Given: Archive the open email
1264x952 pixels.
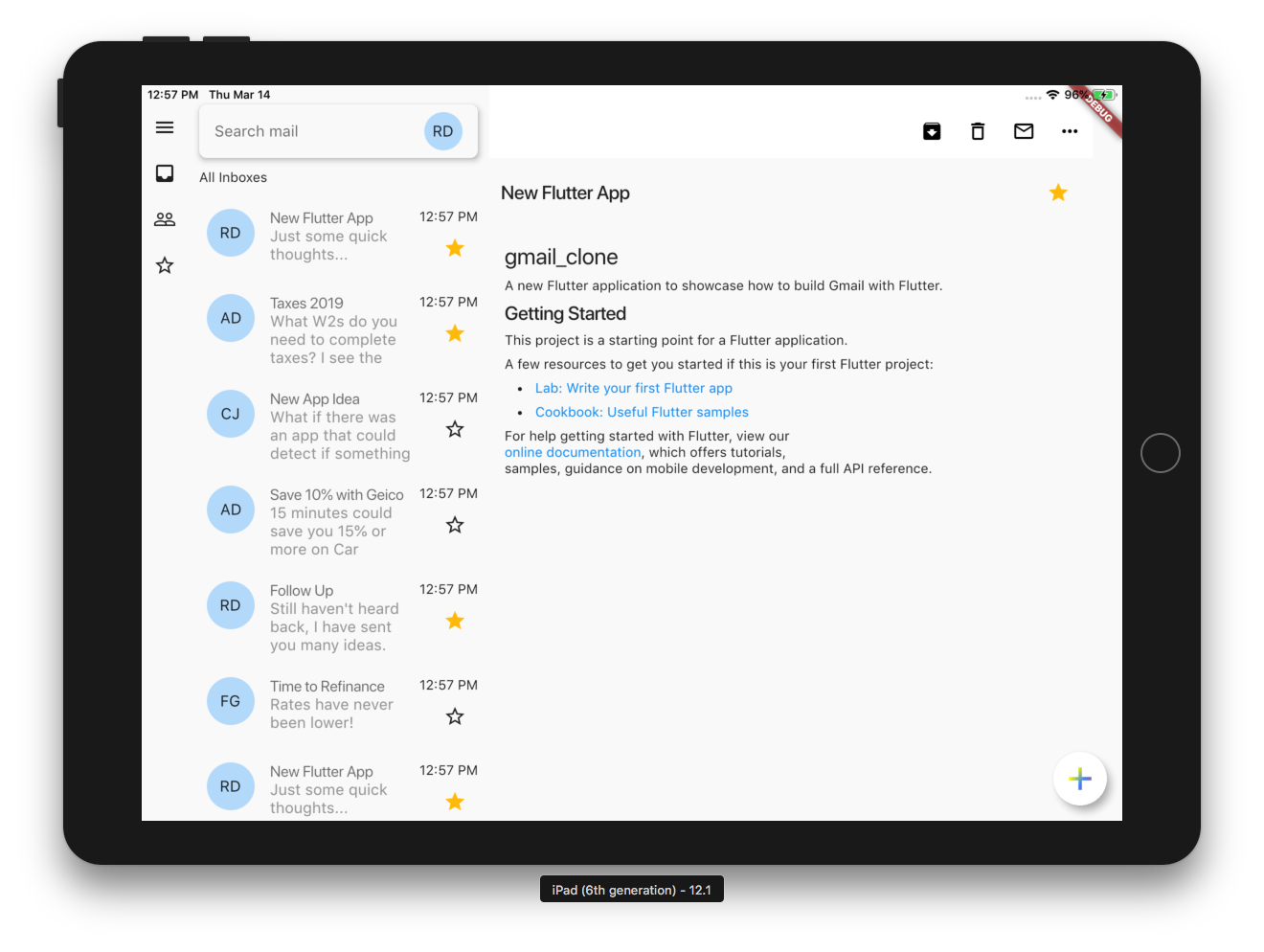Looking at the screenshot, I should [932, 131].
